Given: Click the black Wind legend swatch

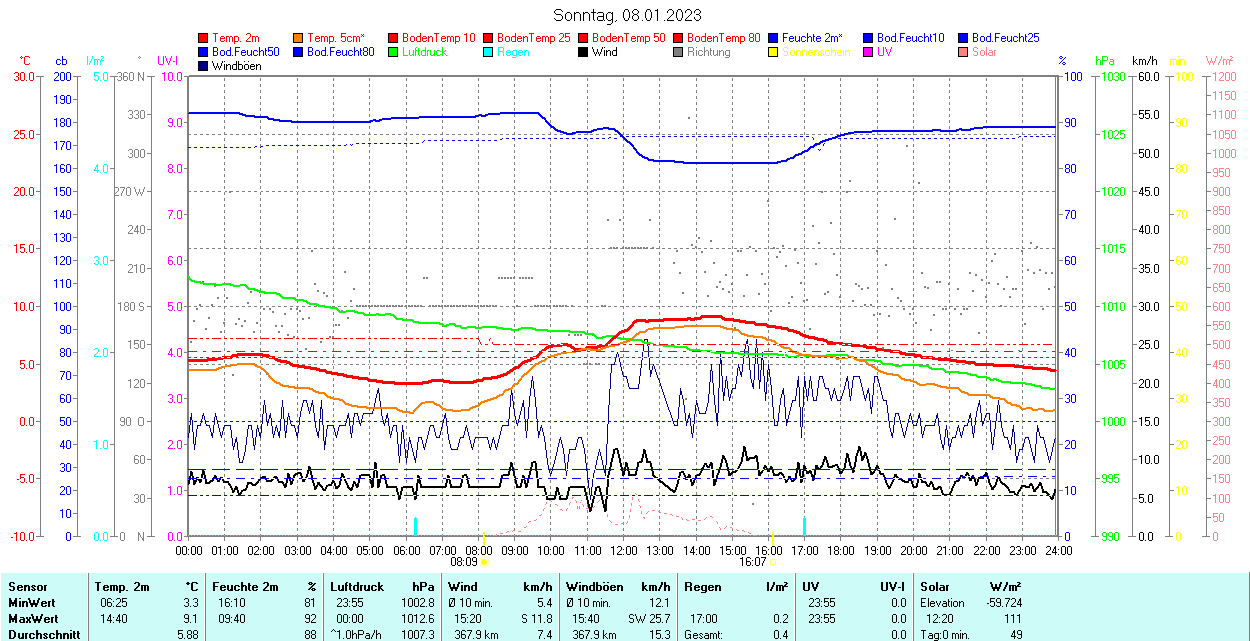Looking at the screenshot, I should [x=583, y=52].
